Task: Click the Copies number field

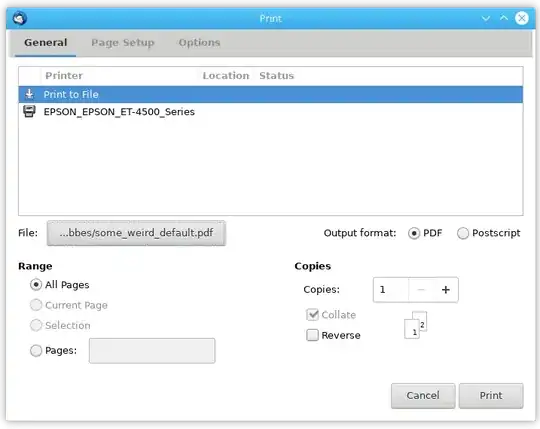Action: 391,290
